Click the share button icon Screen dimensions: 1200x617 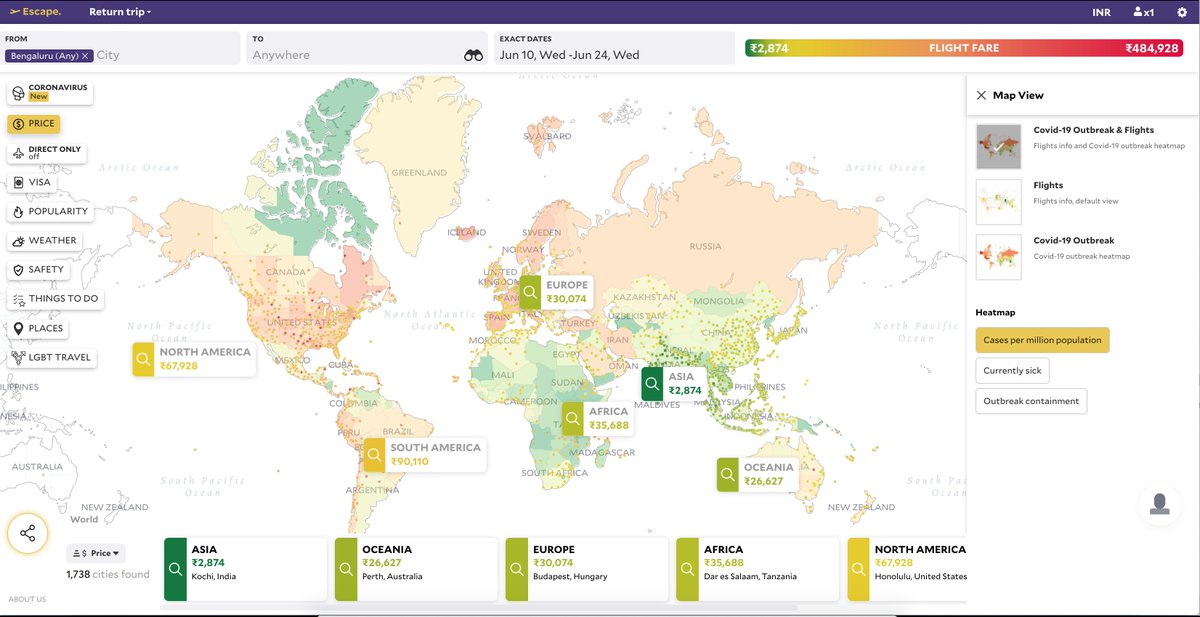click(28, 533)
